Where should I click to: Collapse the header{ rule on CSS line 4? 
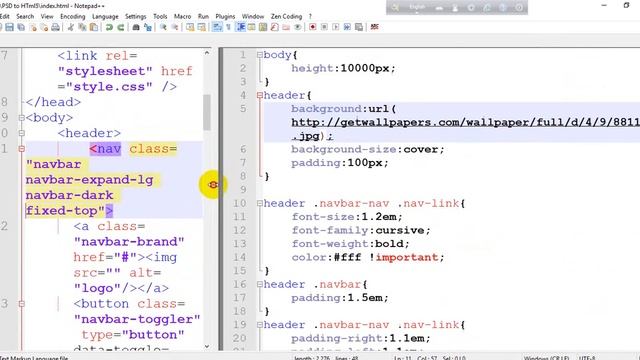(260, 95)
